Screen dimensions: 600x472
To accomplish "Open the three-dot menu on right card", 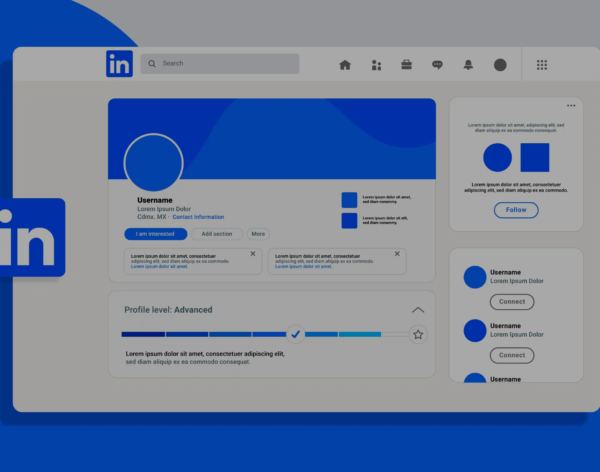I will pos(571,106).
